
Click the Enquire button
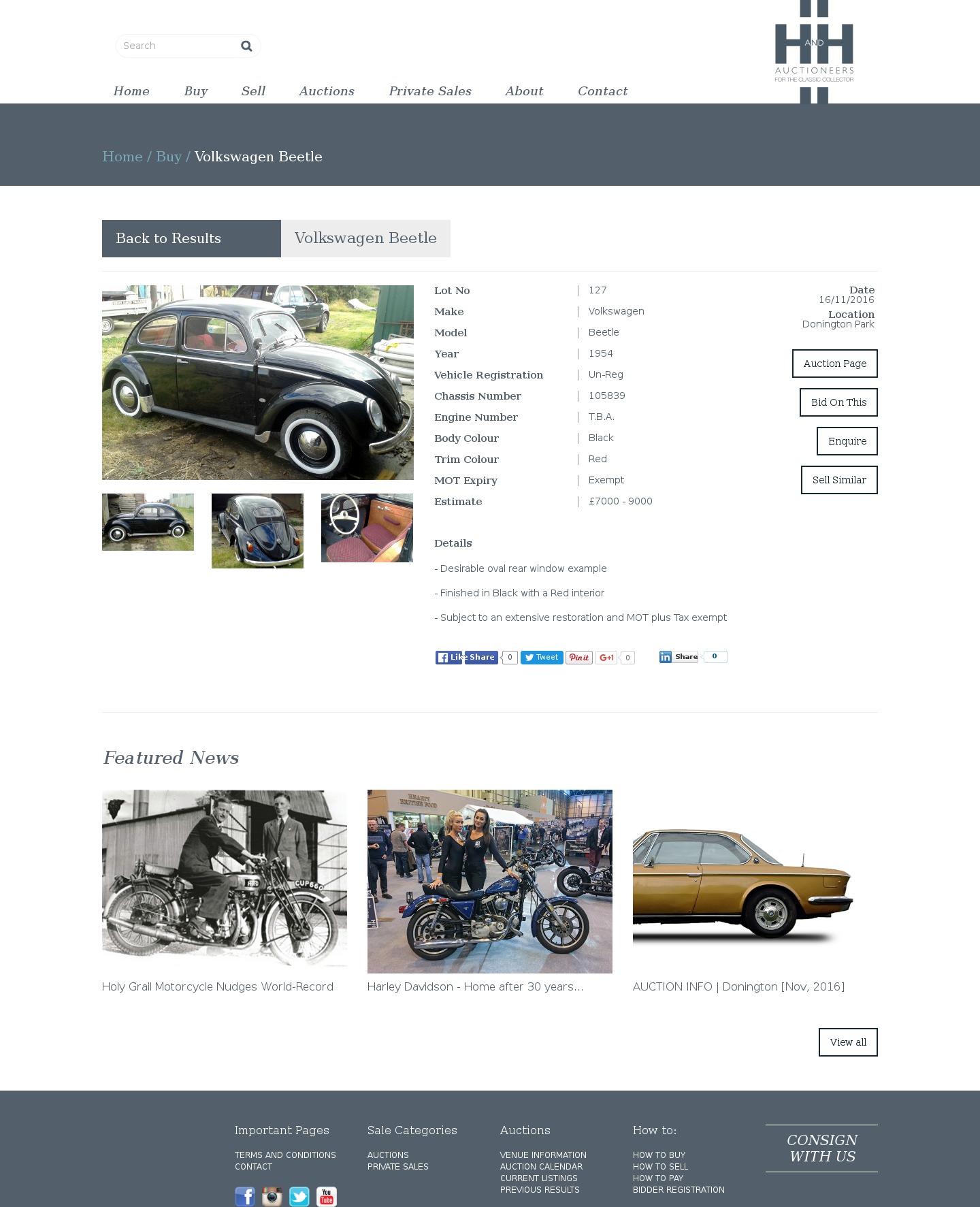(x=847, y=441)
